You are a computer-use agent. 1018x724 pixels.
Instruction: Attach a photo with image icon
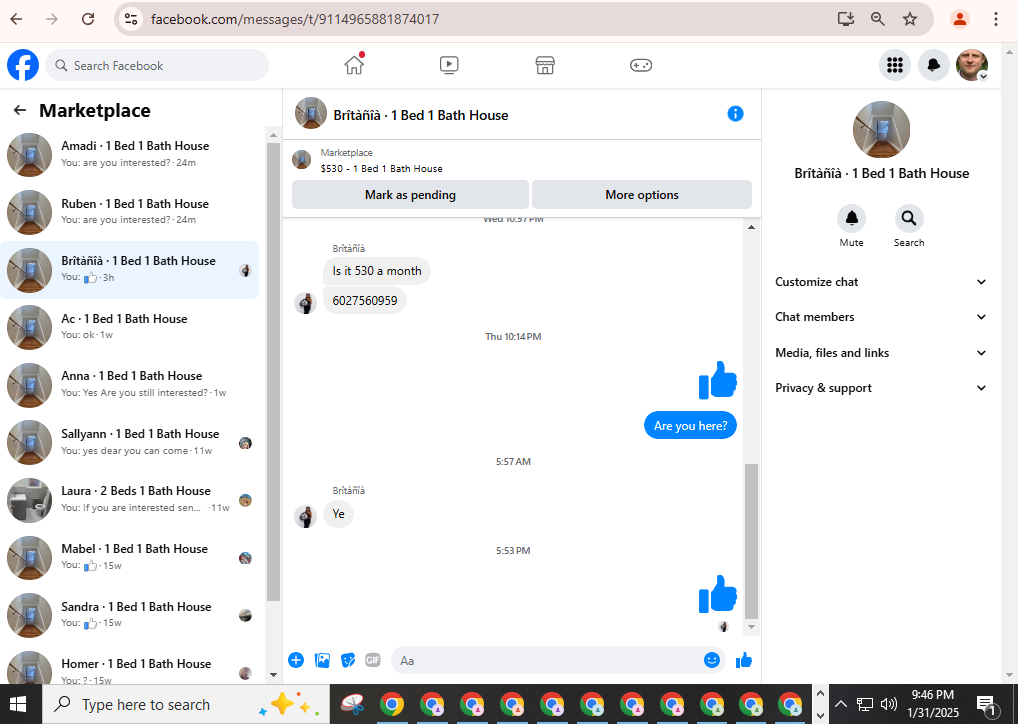[x=322, y=660]
